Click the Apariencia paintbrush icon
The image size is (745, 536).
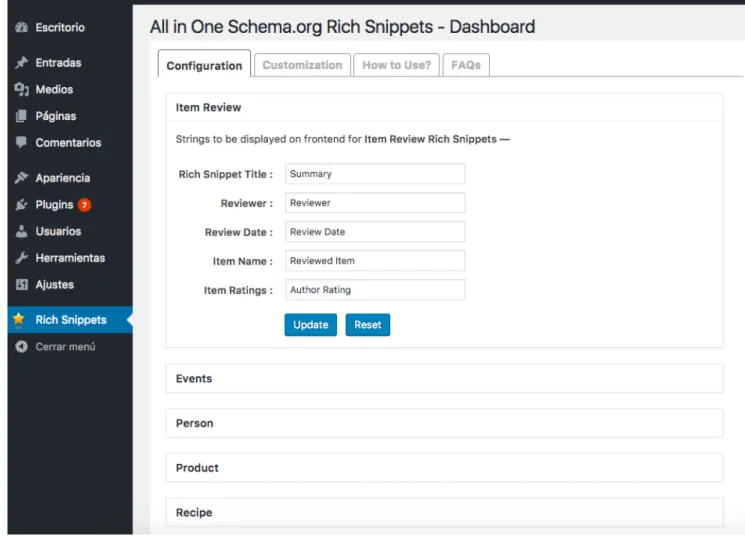[x=21, y=178]
